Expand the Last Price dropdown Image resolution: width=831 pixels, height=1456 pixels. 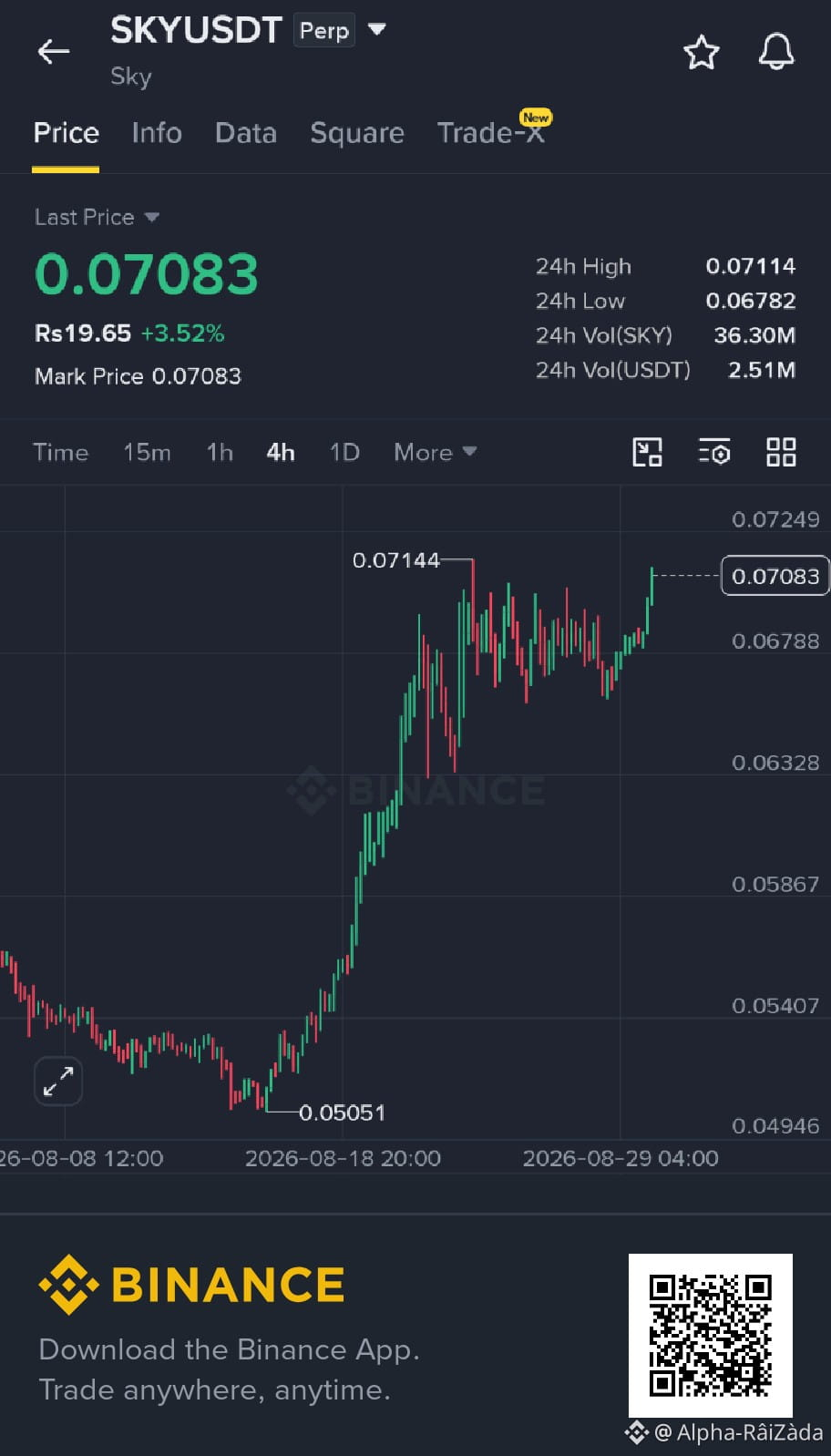point(151,217)
